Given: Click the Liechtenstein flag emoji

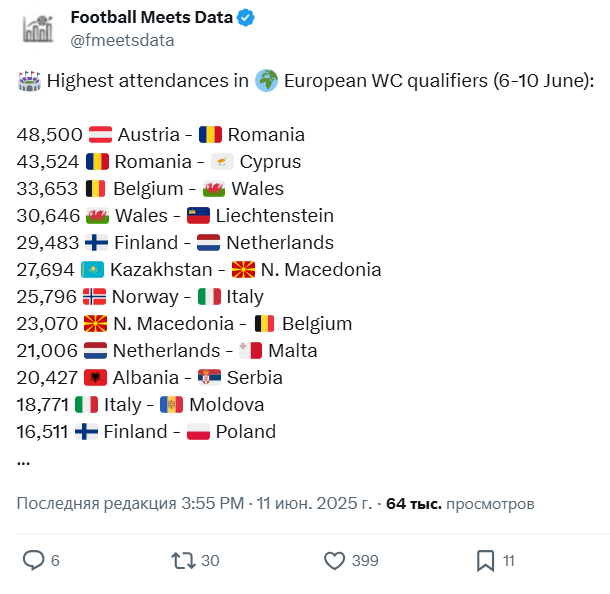Looking at the screenshot, I should [198, 216].
